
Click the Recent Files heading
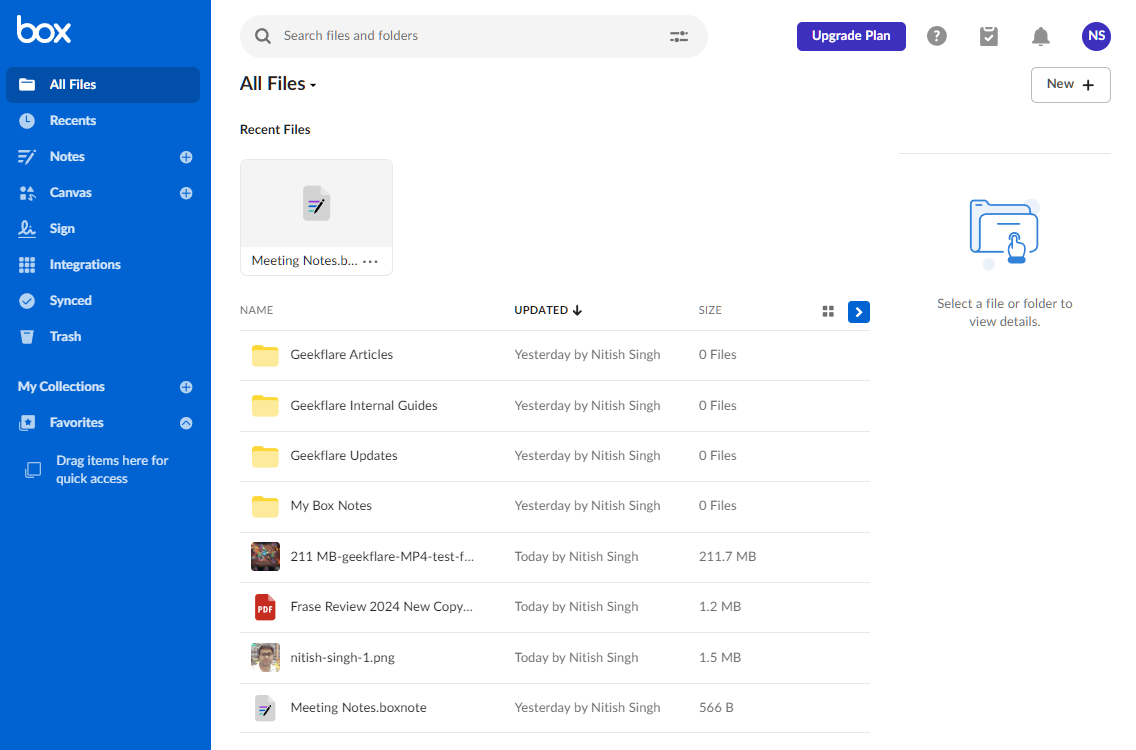[x=275, y=130]
